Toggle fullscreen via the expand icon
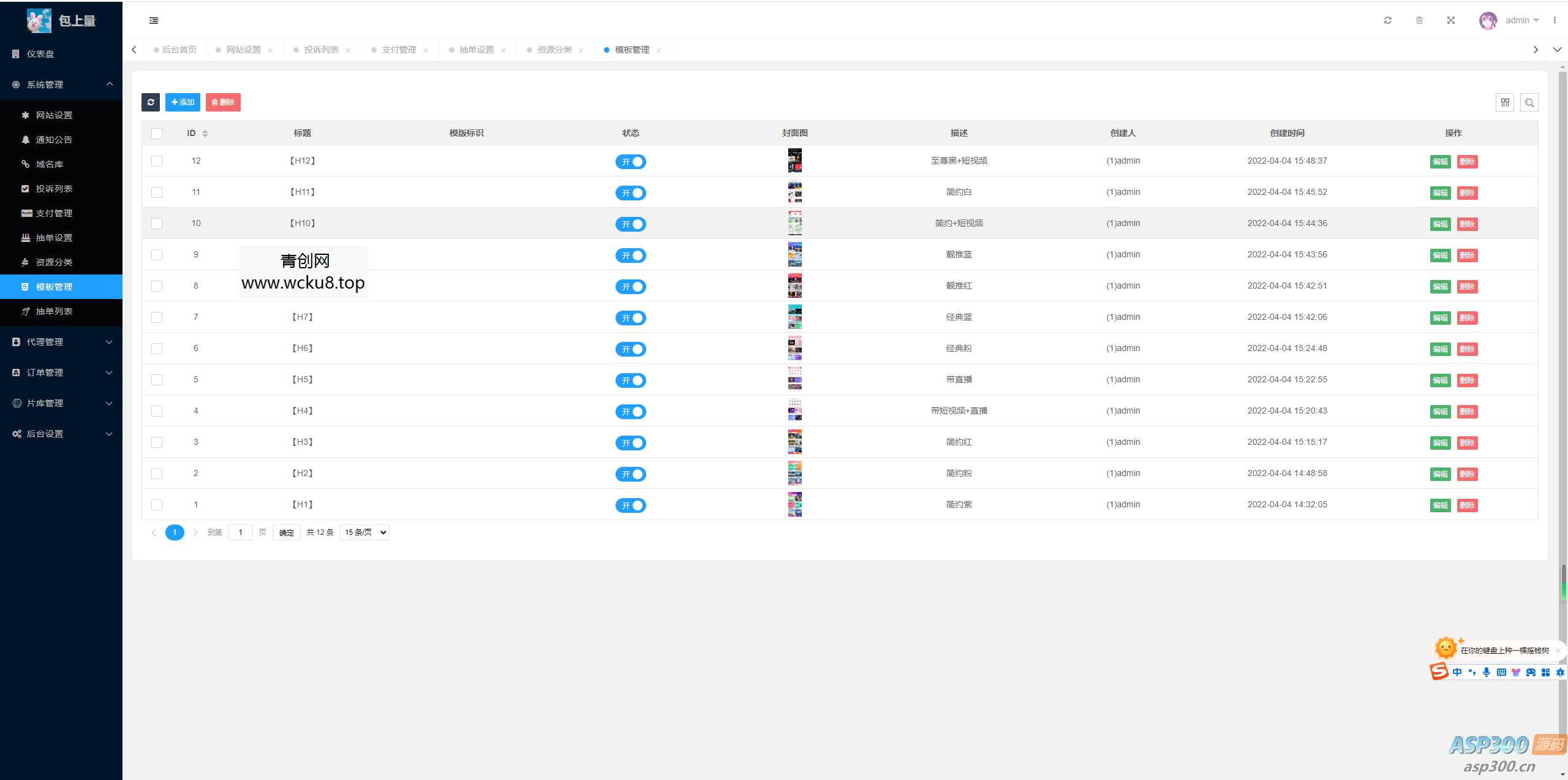 (1451, 20)
